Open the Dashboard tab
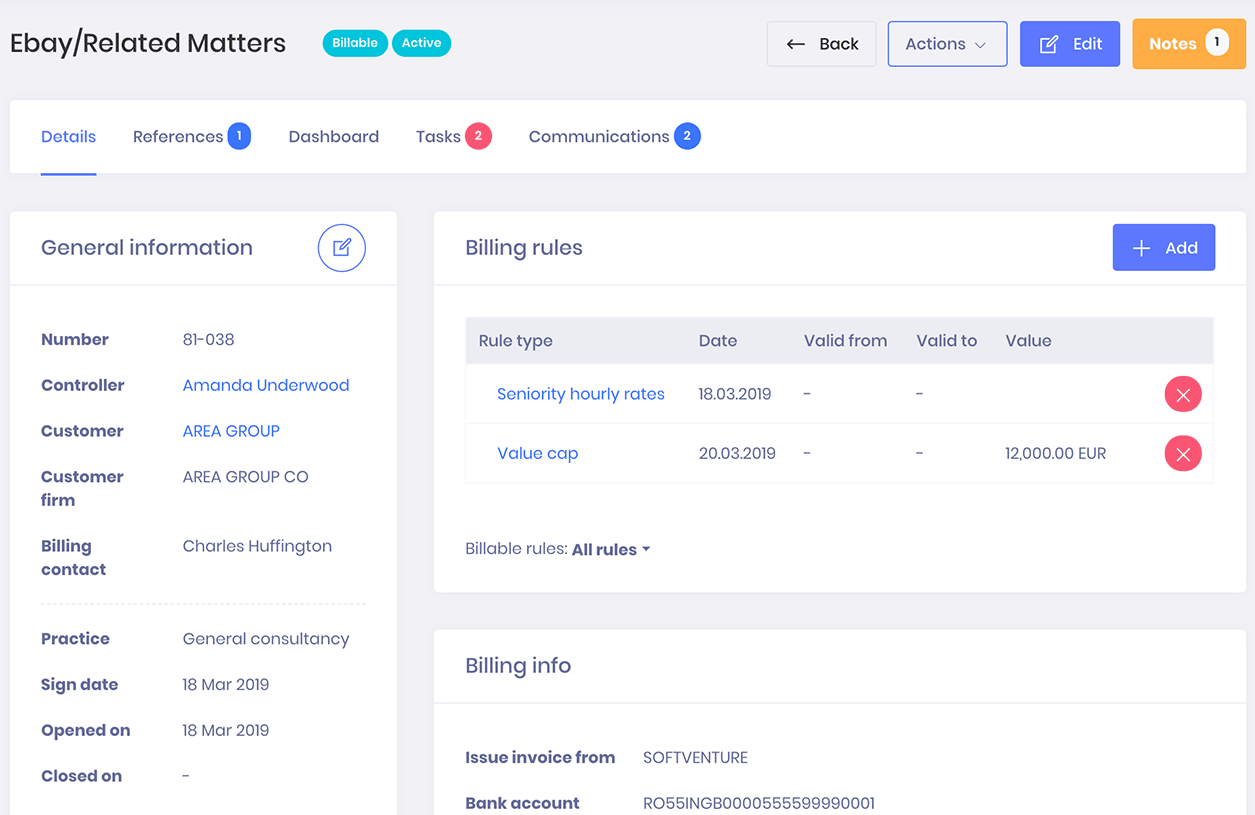This screenshot has height=815, width=1255. click(333, 137)
